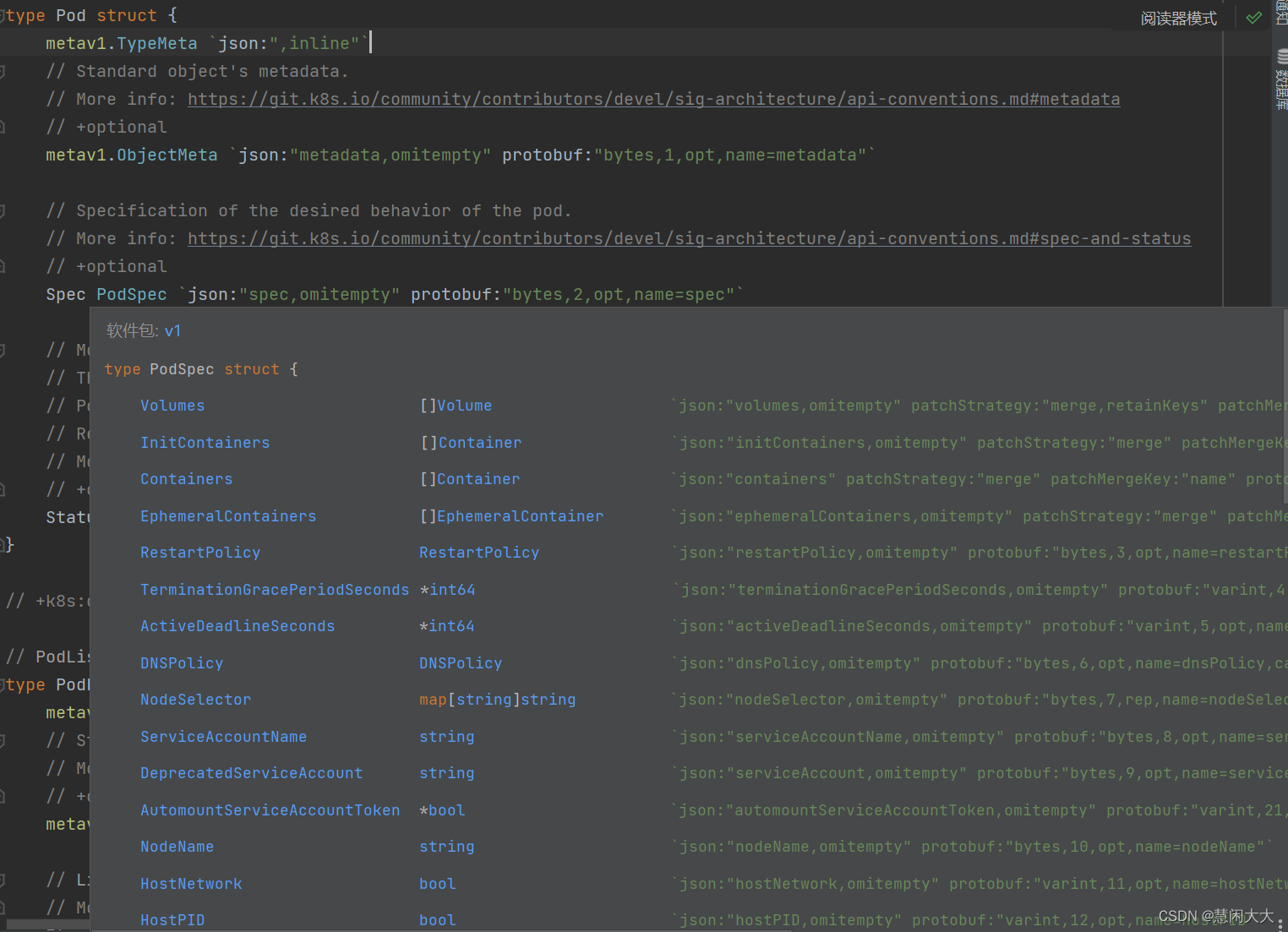Click the green checkmark inspection icon
This screenshot has width=1288, height=932.
(1254, 18)
